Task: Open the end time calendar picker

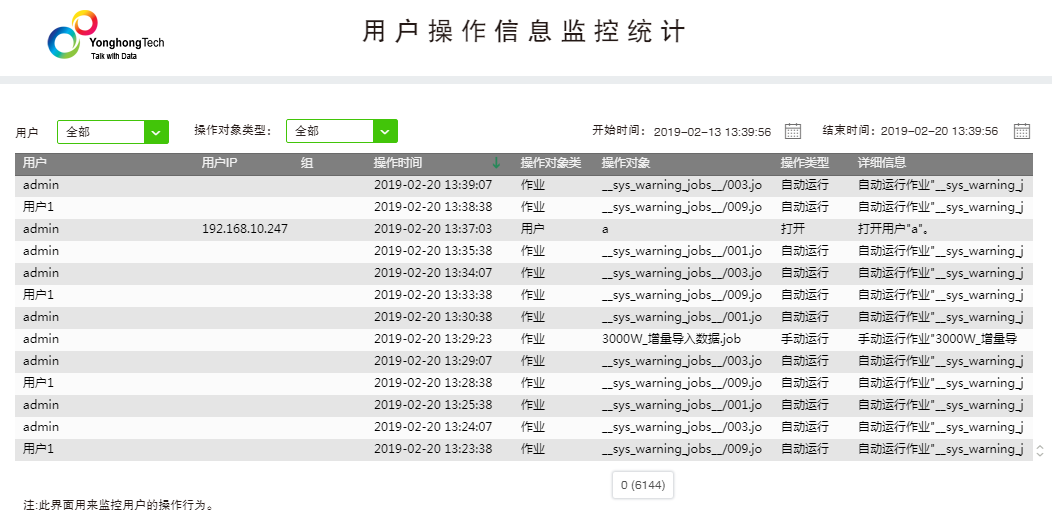Action: (x=1021, y=131)
